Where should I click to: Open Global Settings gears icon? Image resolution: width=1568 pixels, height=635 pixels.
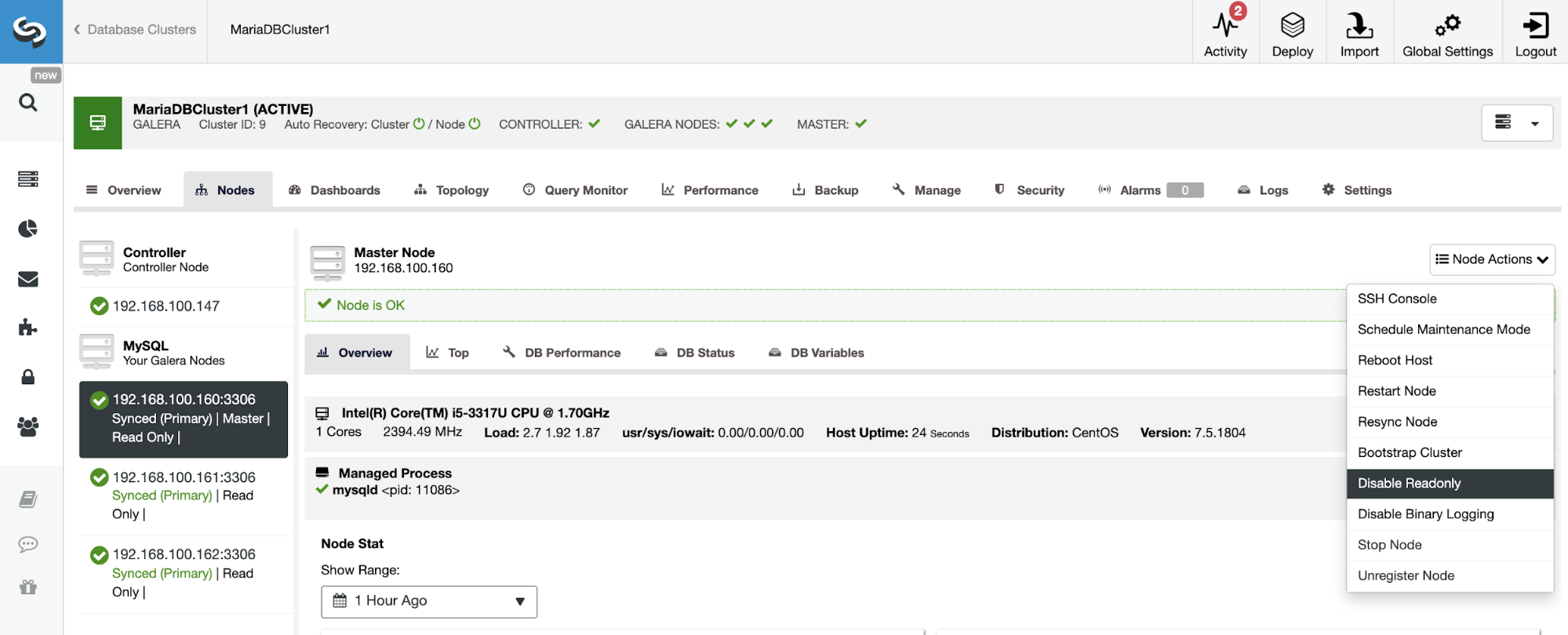coord(1448,25)
